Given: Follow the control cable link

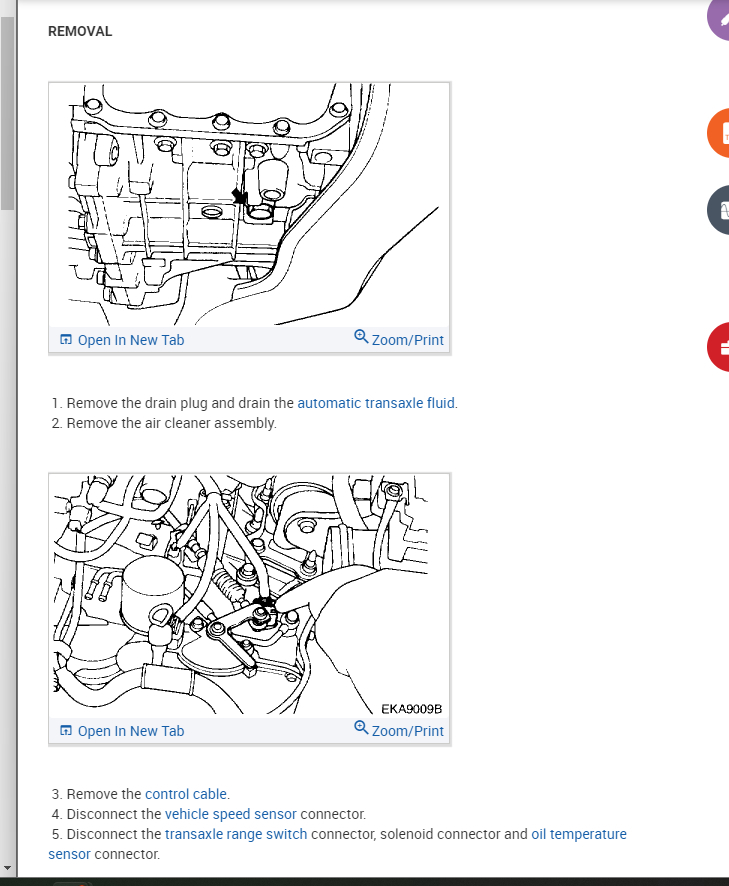Looking at the screenshot, I should (x=186, y=794).
